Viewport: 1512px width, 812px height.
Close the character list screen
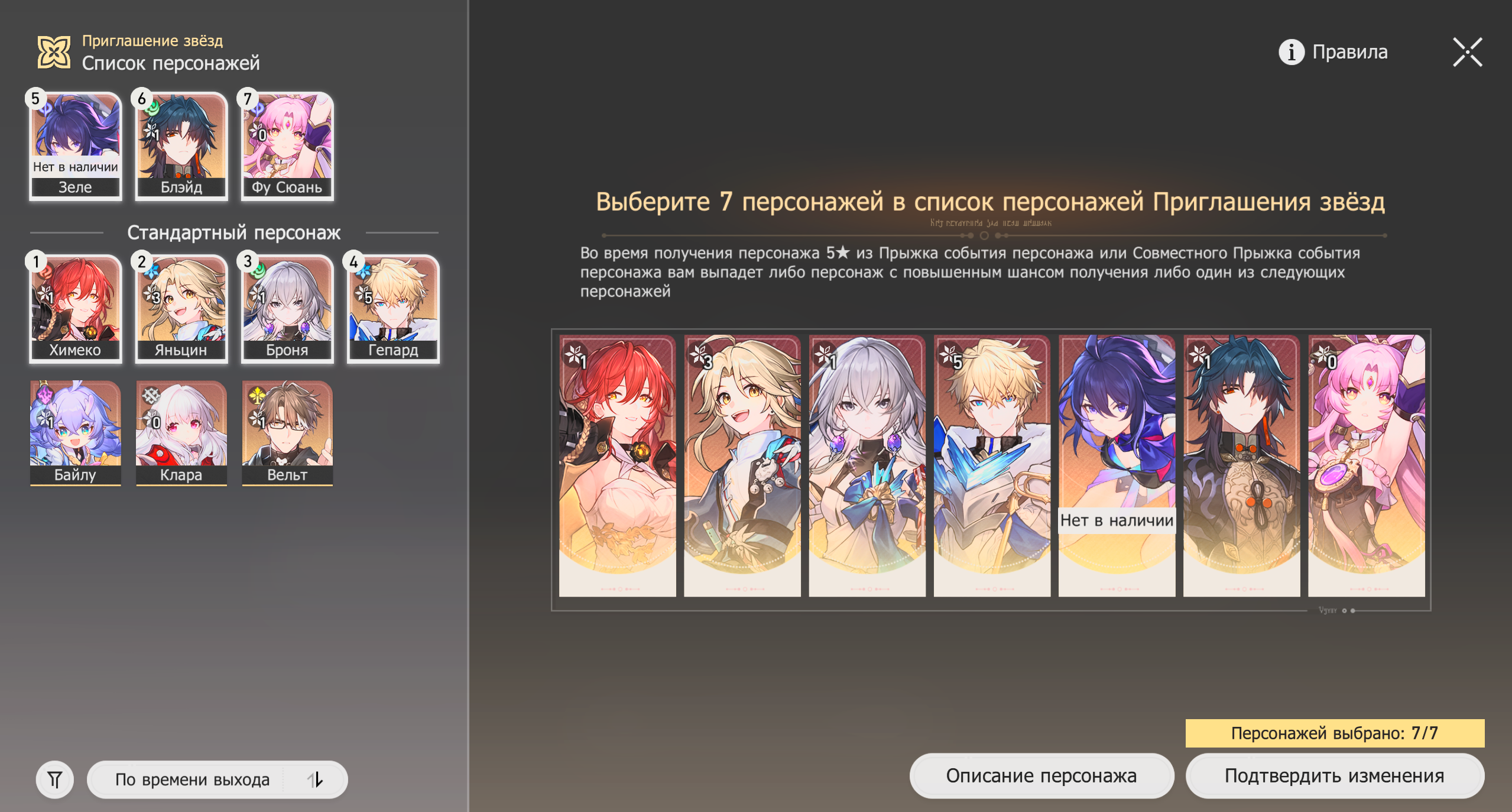pyautogui.click(x=1467, y=52)
